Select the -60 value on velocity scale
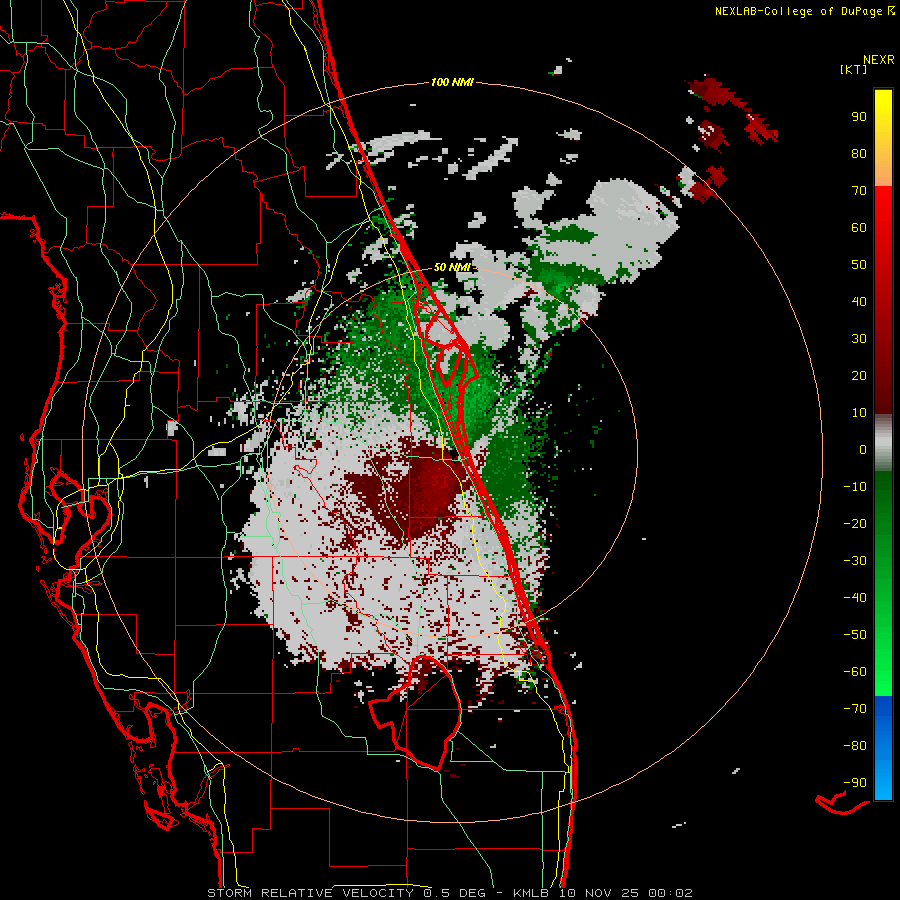This screenshot has height=900, width=900. tap(855, 672)
